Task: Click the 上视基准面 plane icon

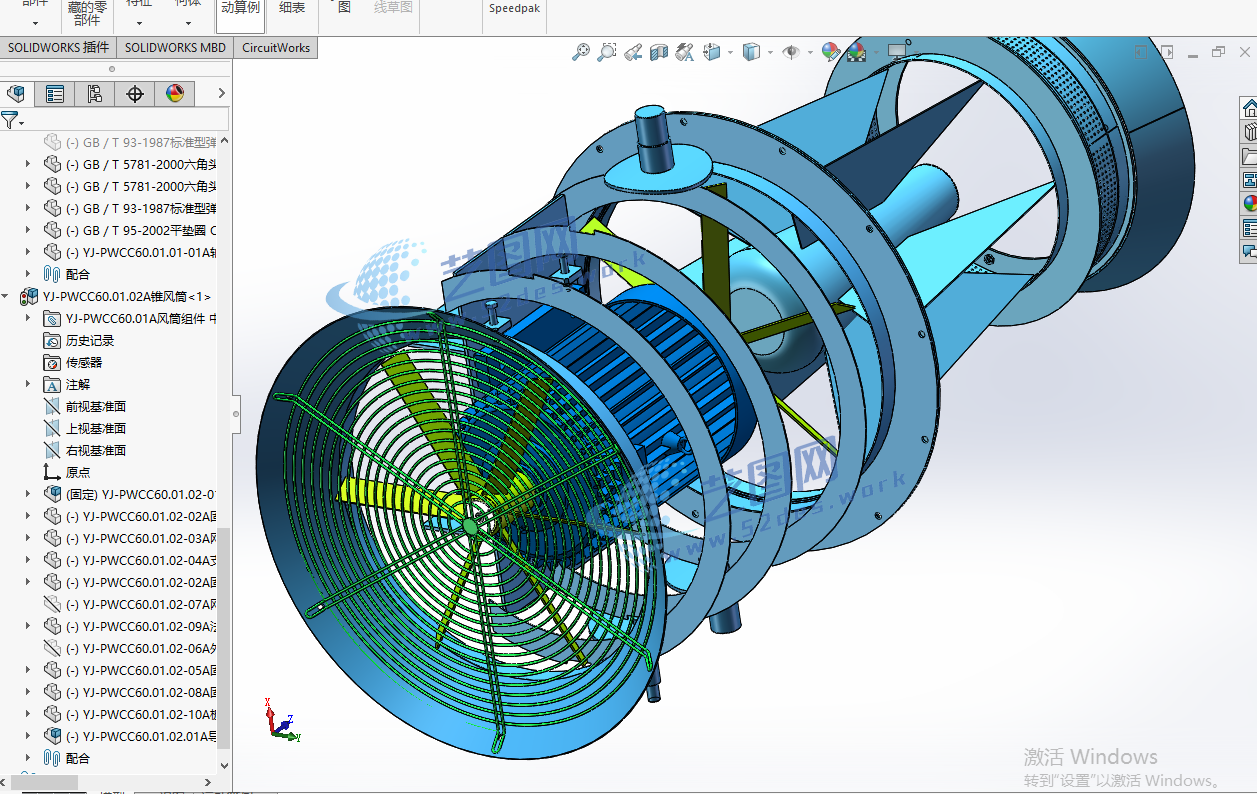Action: tap(52, 428)
